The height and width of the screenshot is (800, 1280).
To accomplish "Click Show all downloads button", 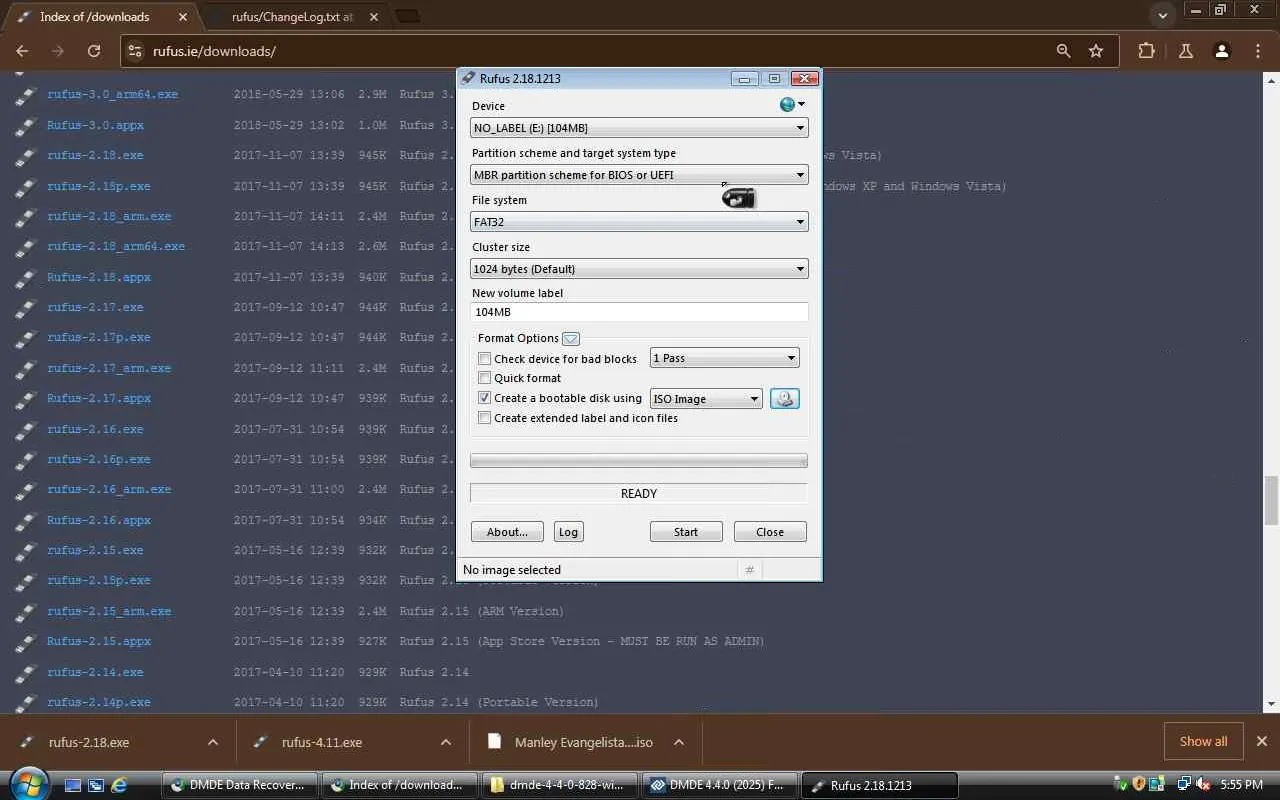I will click(1203, 741).
